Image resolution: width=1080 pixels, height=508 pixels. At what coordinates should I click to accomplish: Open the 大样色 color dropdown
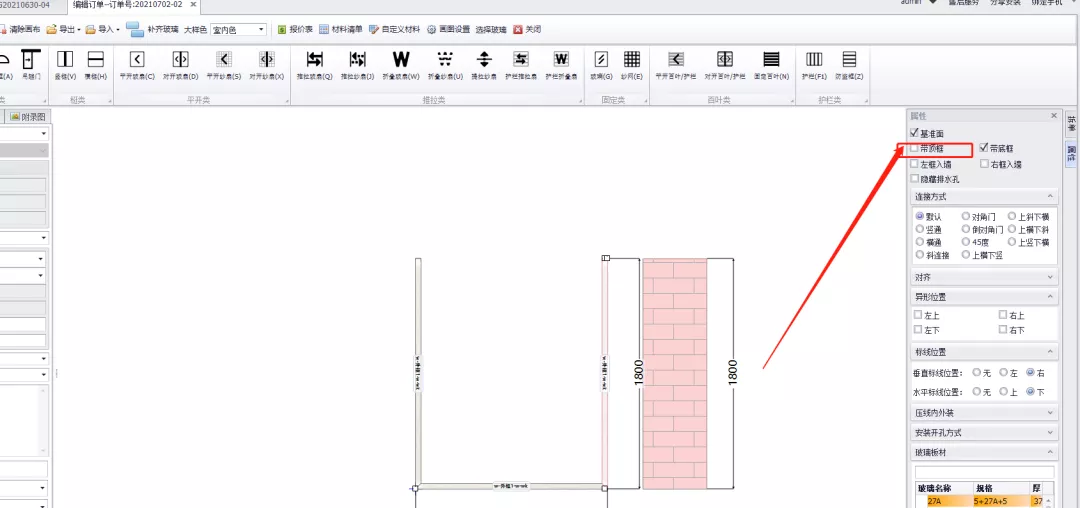click(238, 30)
